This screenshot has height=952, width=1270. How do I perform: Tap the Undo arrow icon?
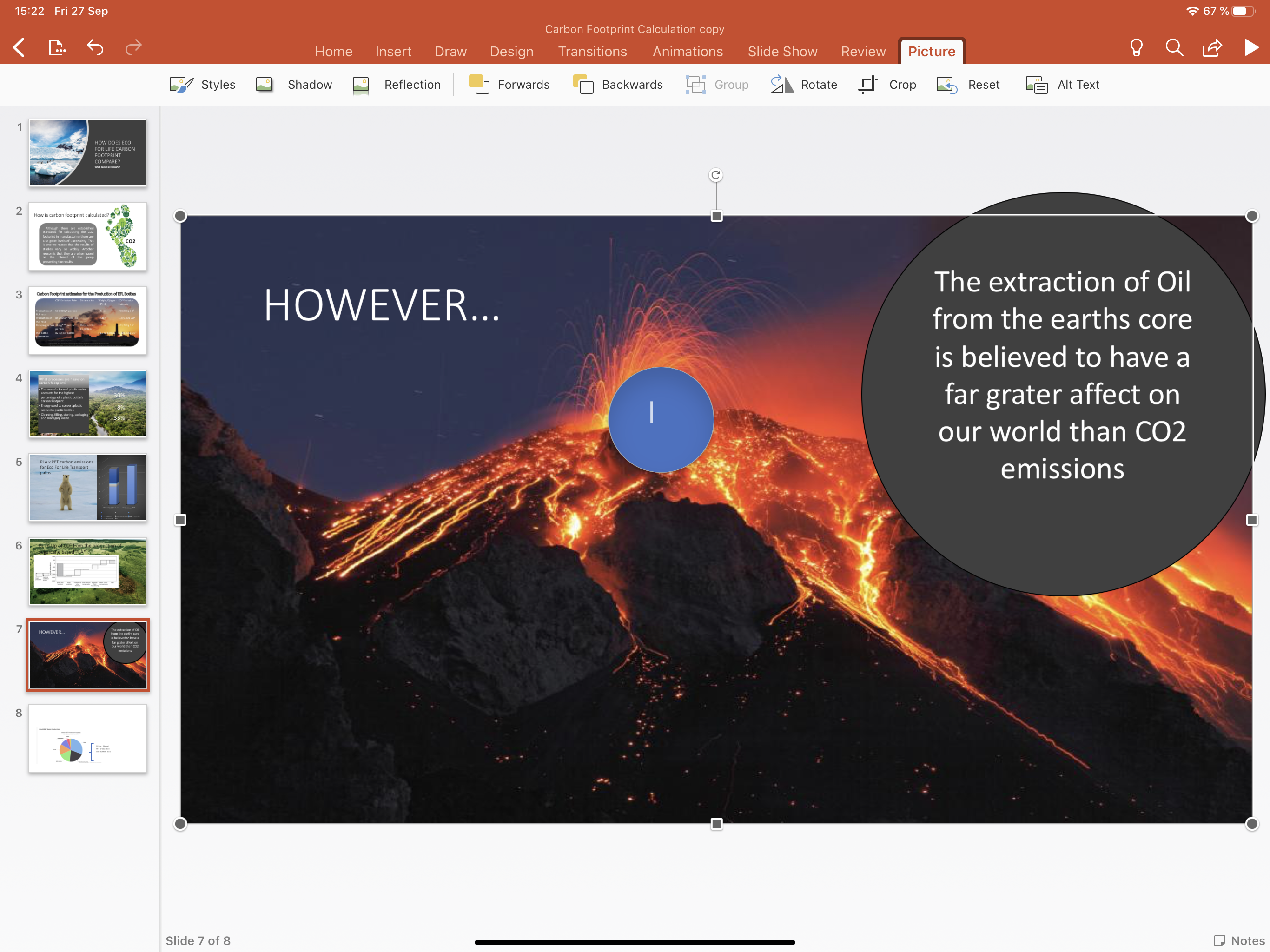[95, 48]
